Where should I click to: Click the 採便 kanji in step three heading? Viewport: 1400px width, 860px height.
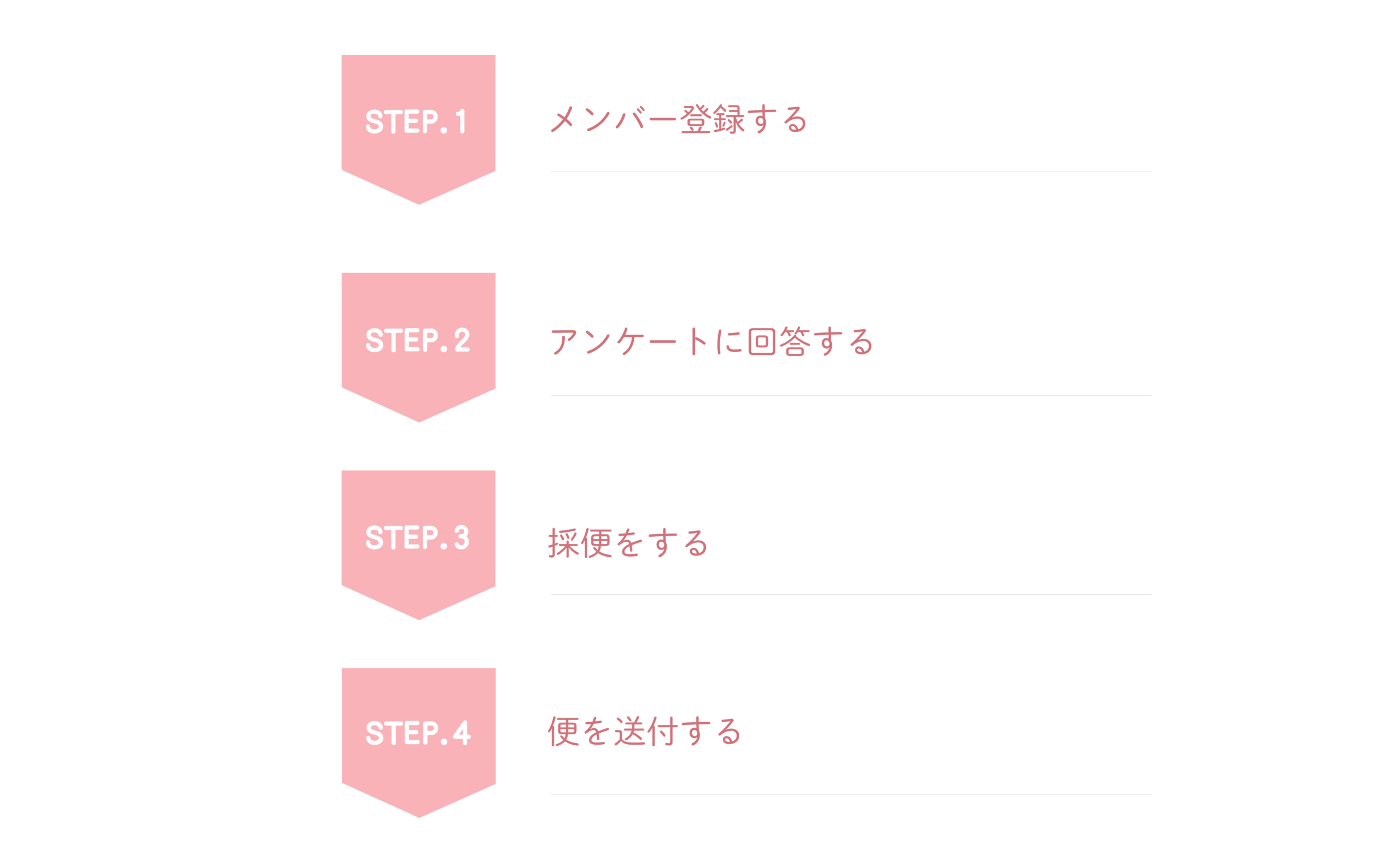point(580,542)
